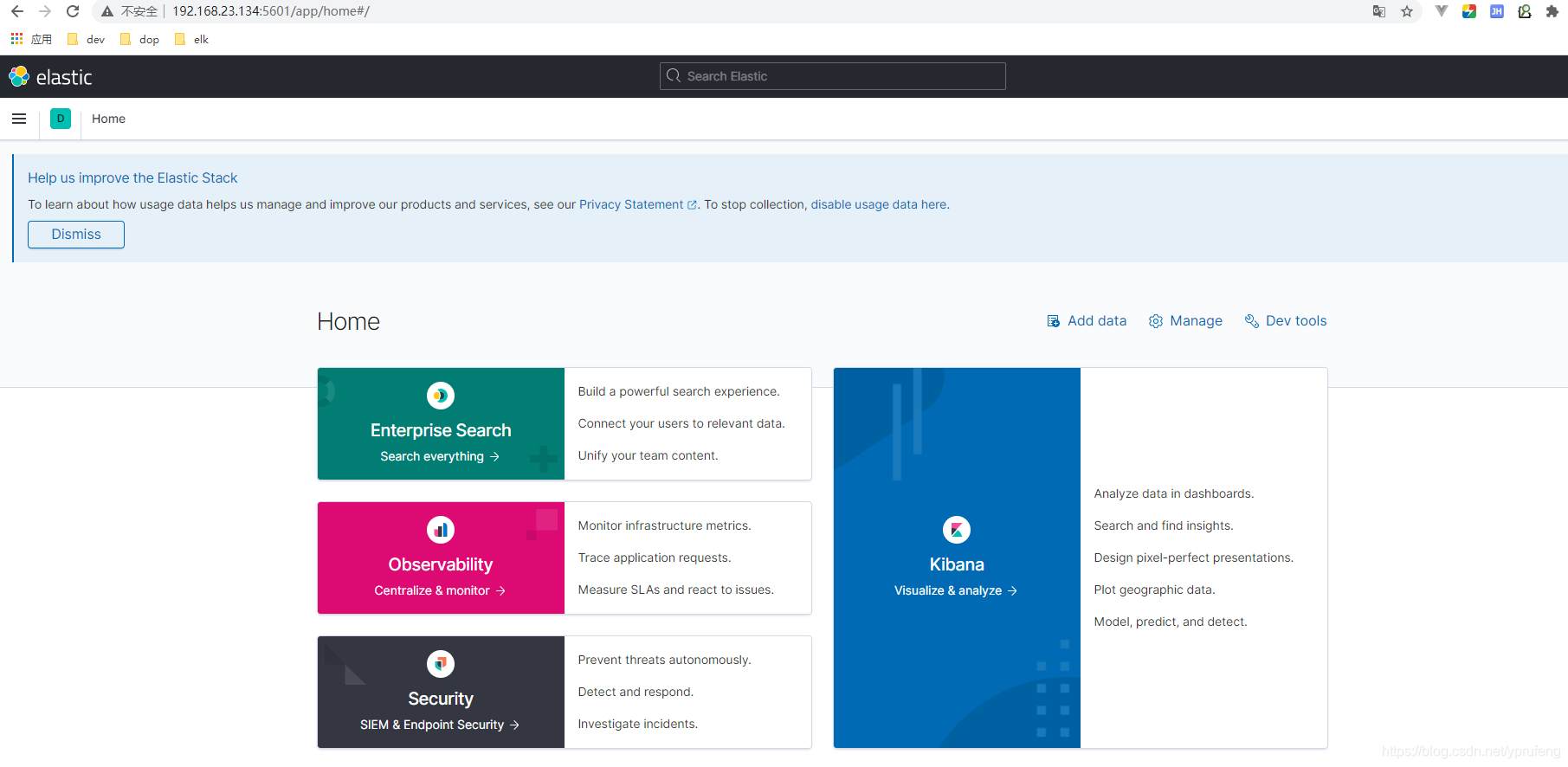Open the Privacy Statement link
The height and width of the screenshot is (767, 1568).
coord(637,204)
